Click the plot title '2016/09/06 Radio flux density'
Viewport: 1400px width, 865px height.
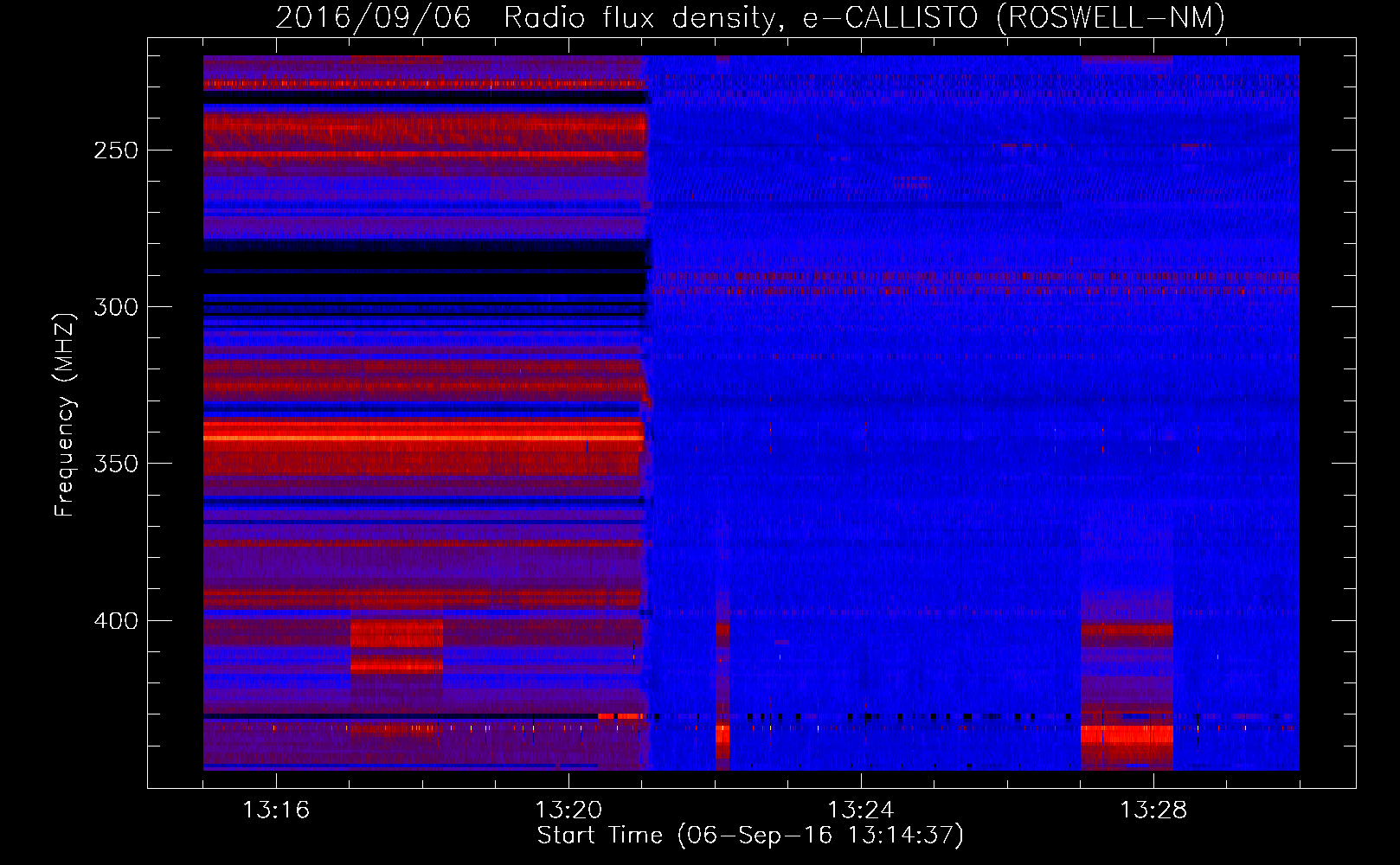749,18
